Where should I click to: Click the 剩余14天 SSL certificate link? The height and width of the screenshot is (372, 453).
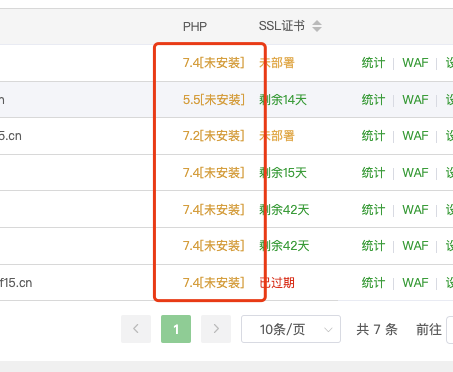point(283,100)
